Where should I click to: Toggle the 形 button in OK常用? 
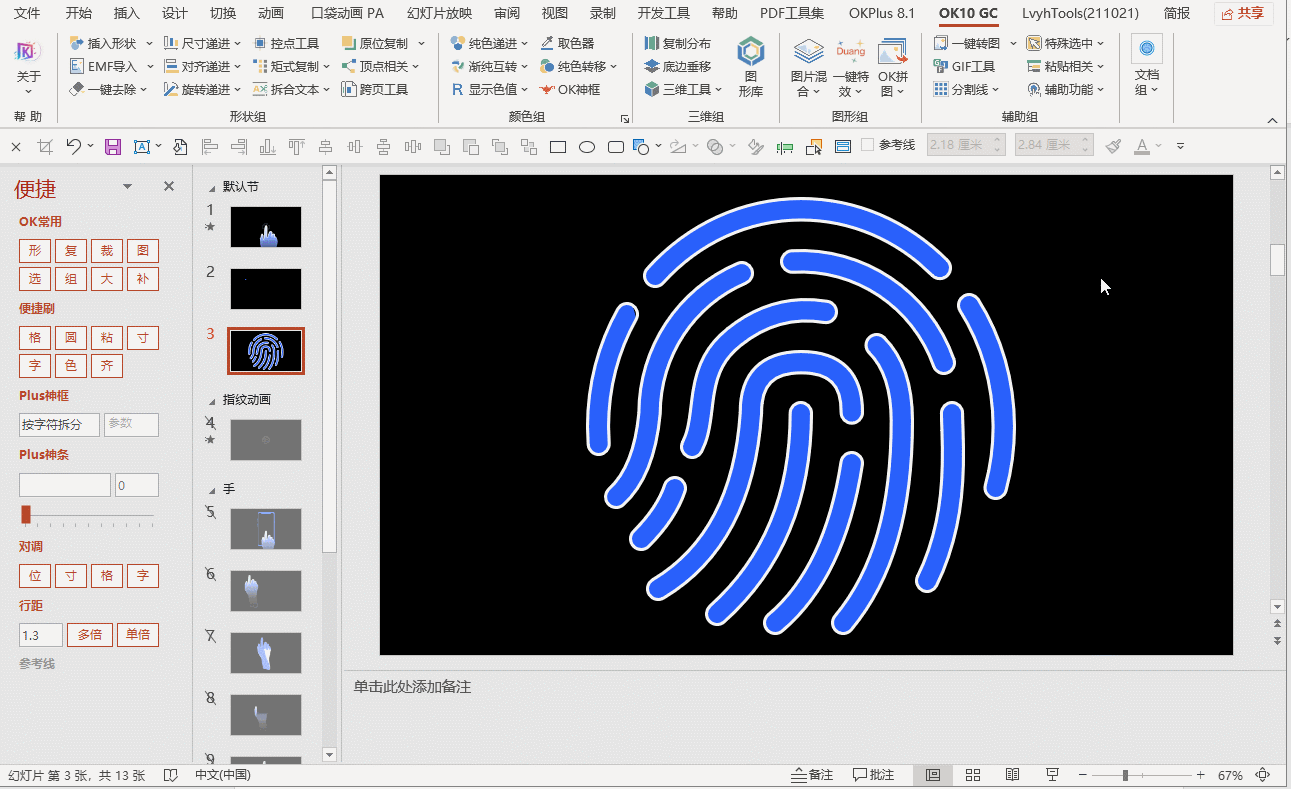click(x=35, y=251)
